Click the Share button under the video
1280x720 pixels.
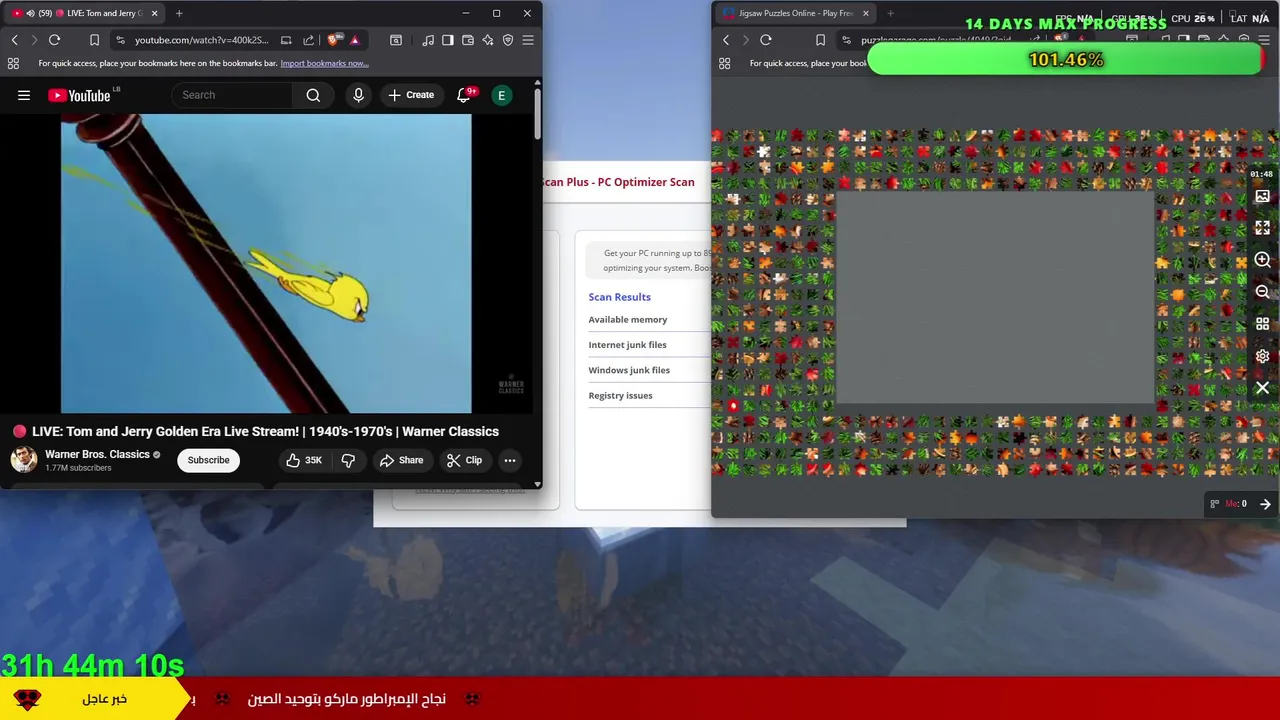[401, 460]
